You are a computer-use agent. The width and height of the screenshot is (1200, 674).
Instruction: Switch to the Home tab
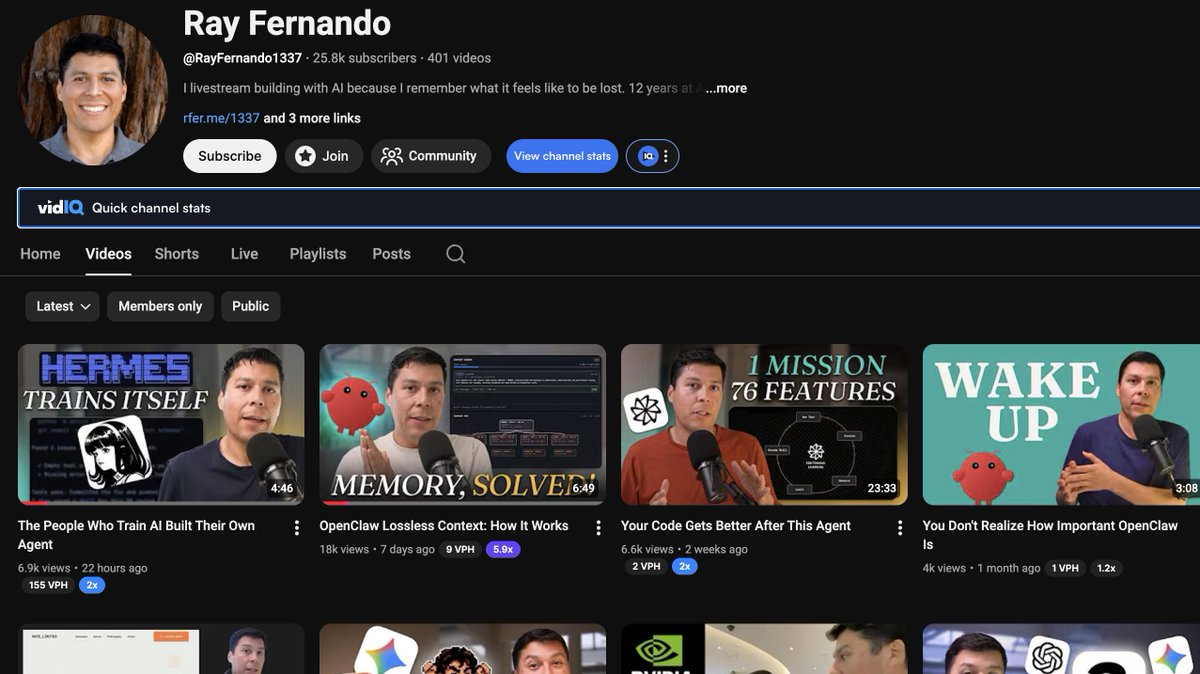point(40,254)
